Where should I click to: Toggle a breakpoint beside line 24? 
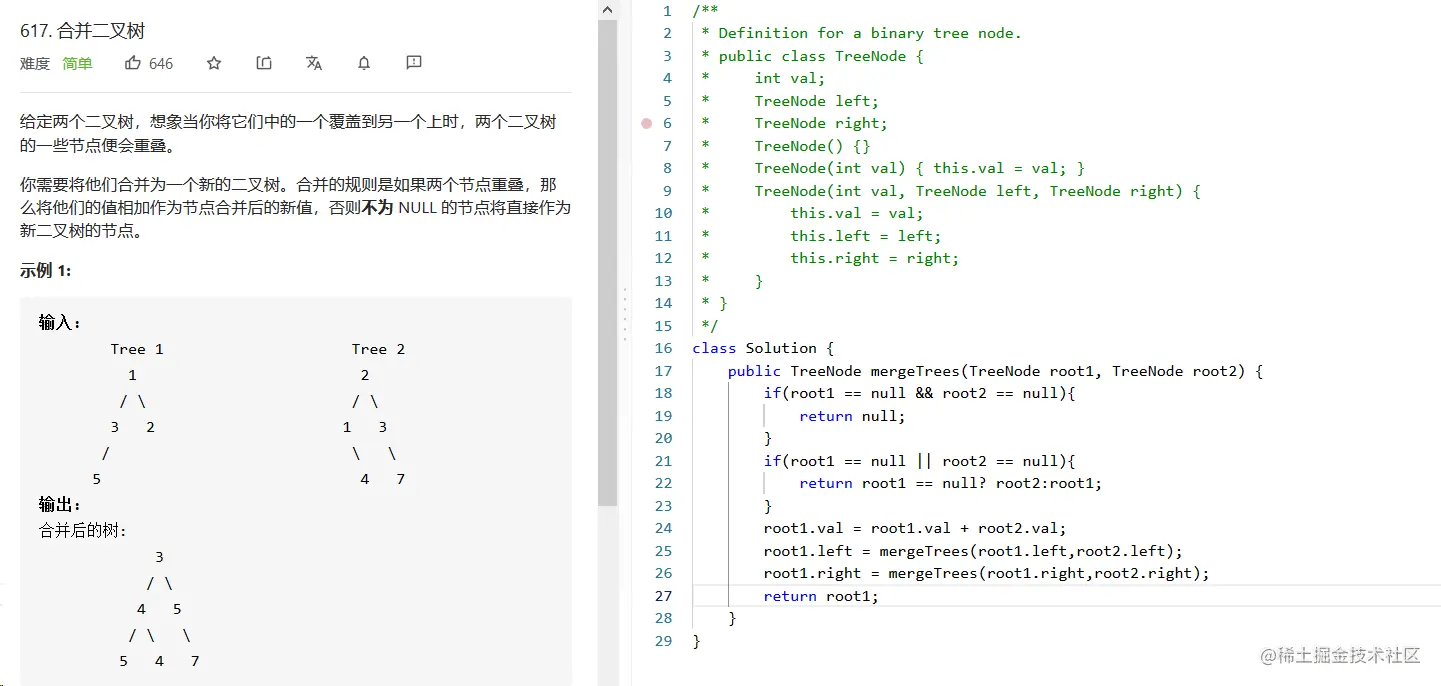point(646,528)
